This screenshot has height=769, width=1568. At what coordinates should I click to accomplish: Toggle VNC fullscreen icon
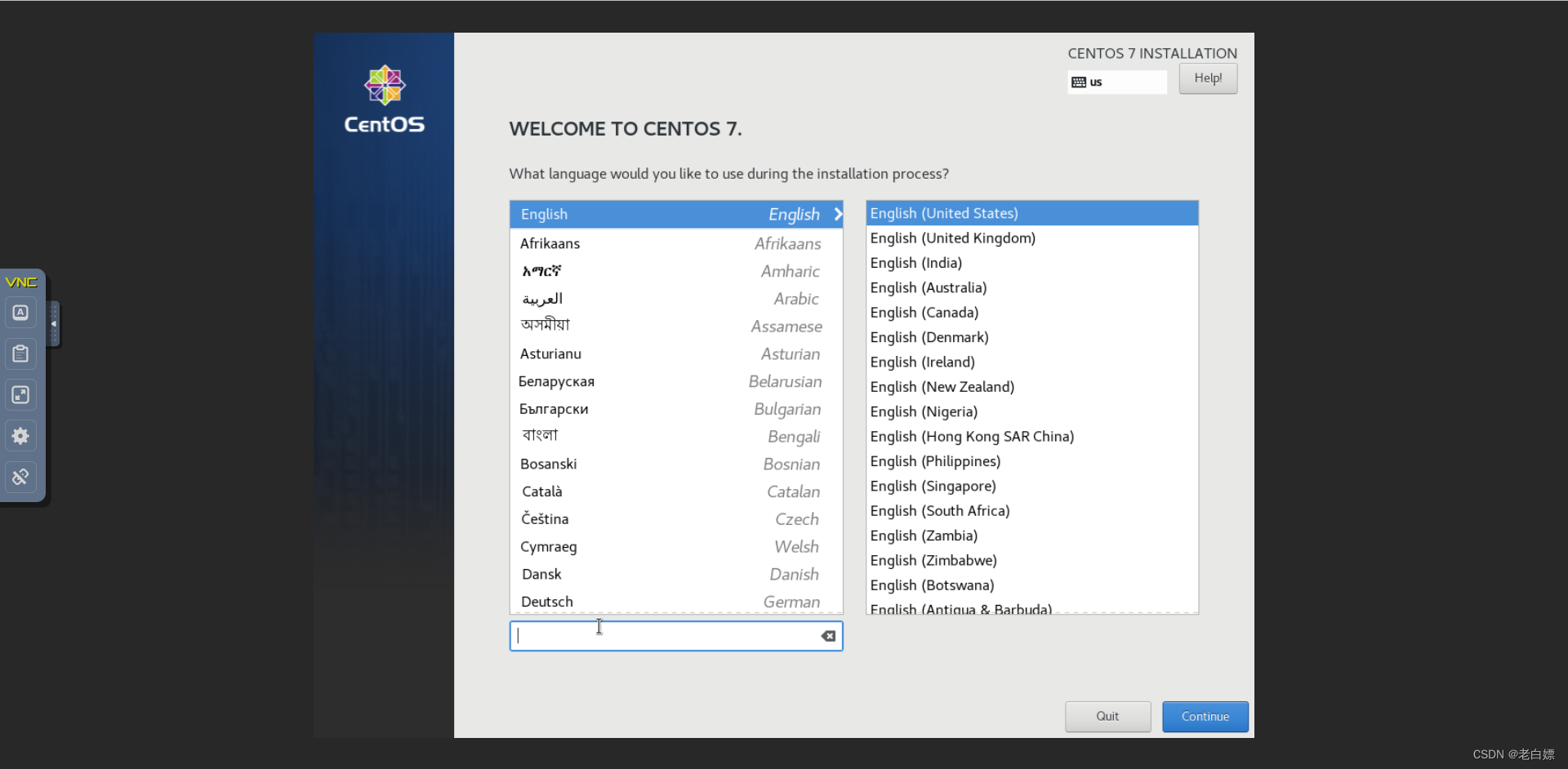click(20, 395)
